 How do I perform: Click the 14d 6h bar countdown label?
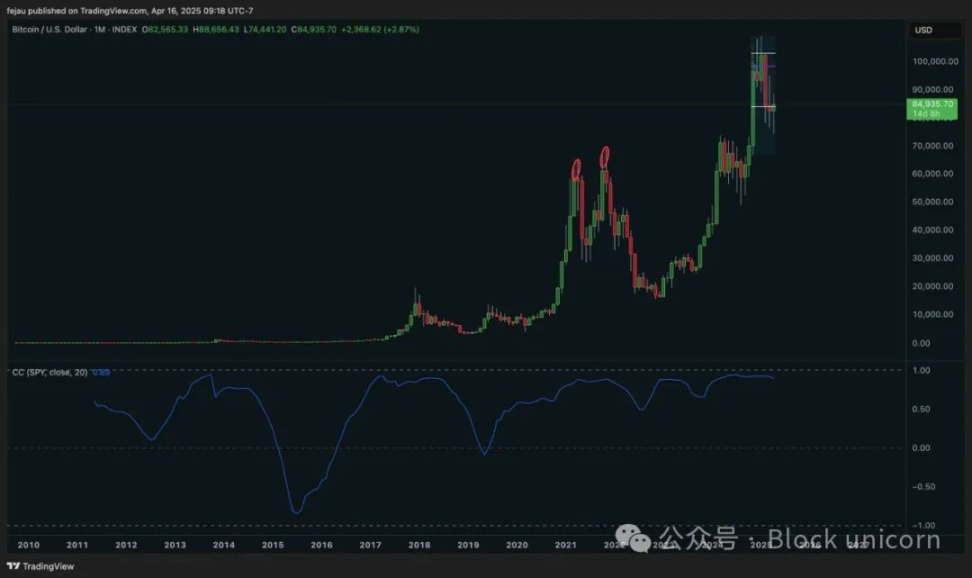[x=925, y=114]
